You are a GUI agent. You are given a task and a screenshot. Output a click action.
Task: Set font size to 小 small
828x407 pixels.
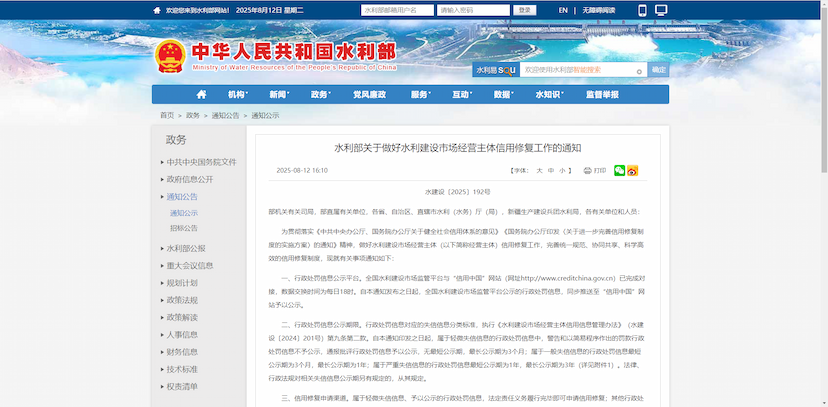[562, 171]
